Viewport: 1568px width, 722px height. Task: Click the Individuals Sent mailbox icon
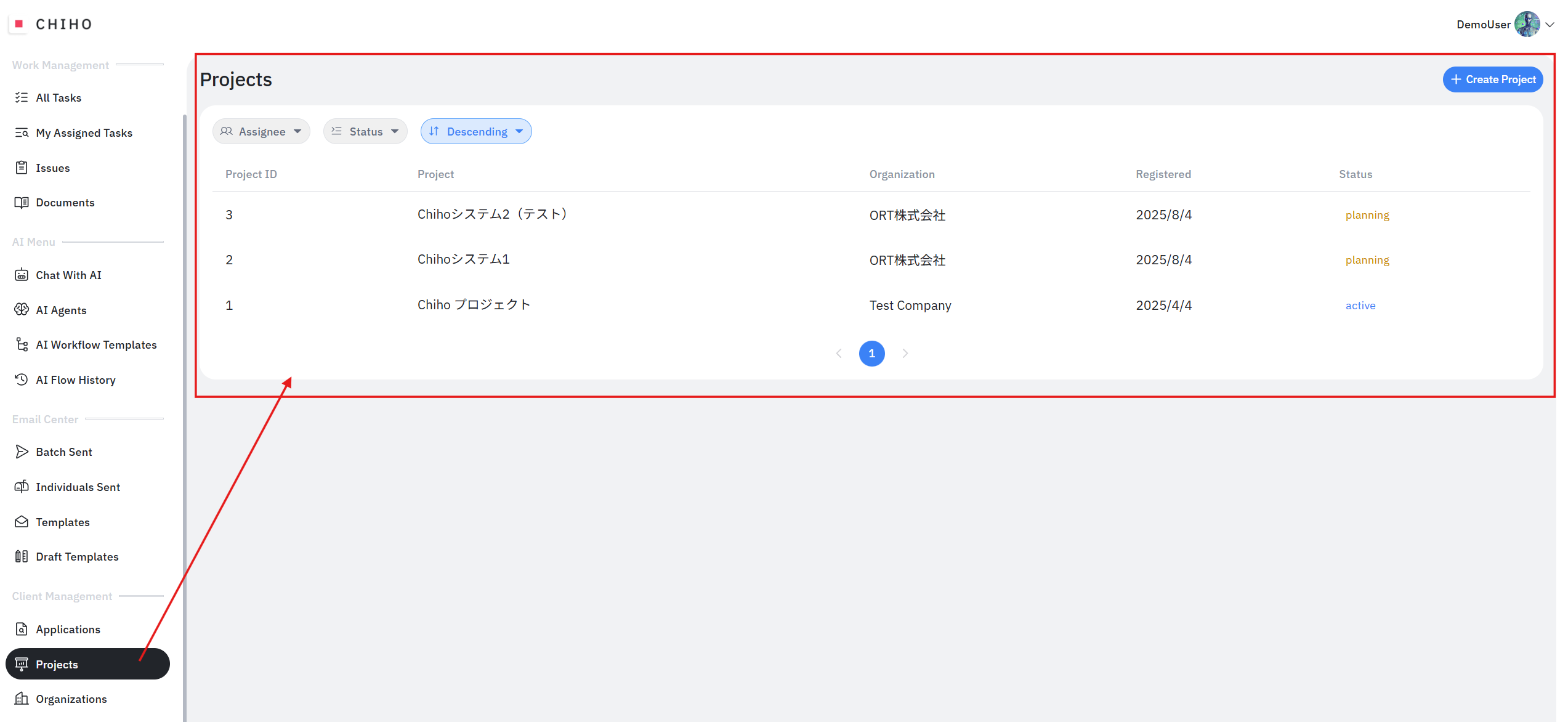[x=22, y=487]
